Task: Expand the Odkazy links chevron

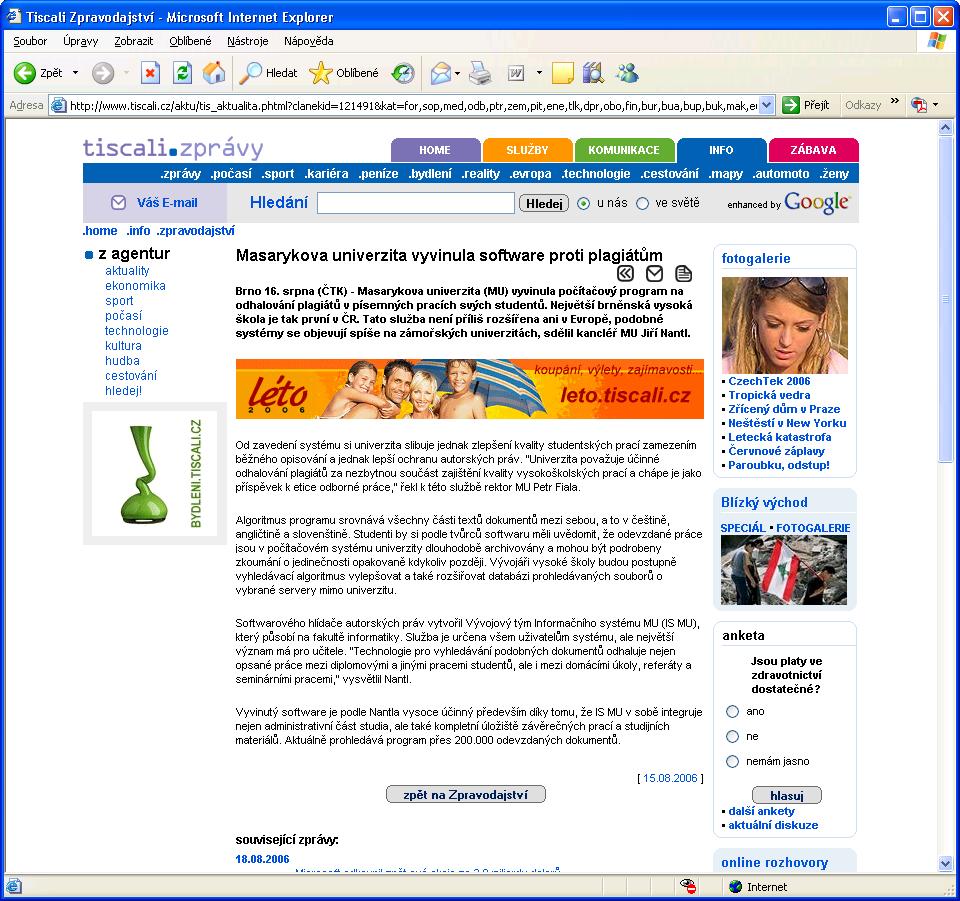Action: (x=894, y=101)
